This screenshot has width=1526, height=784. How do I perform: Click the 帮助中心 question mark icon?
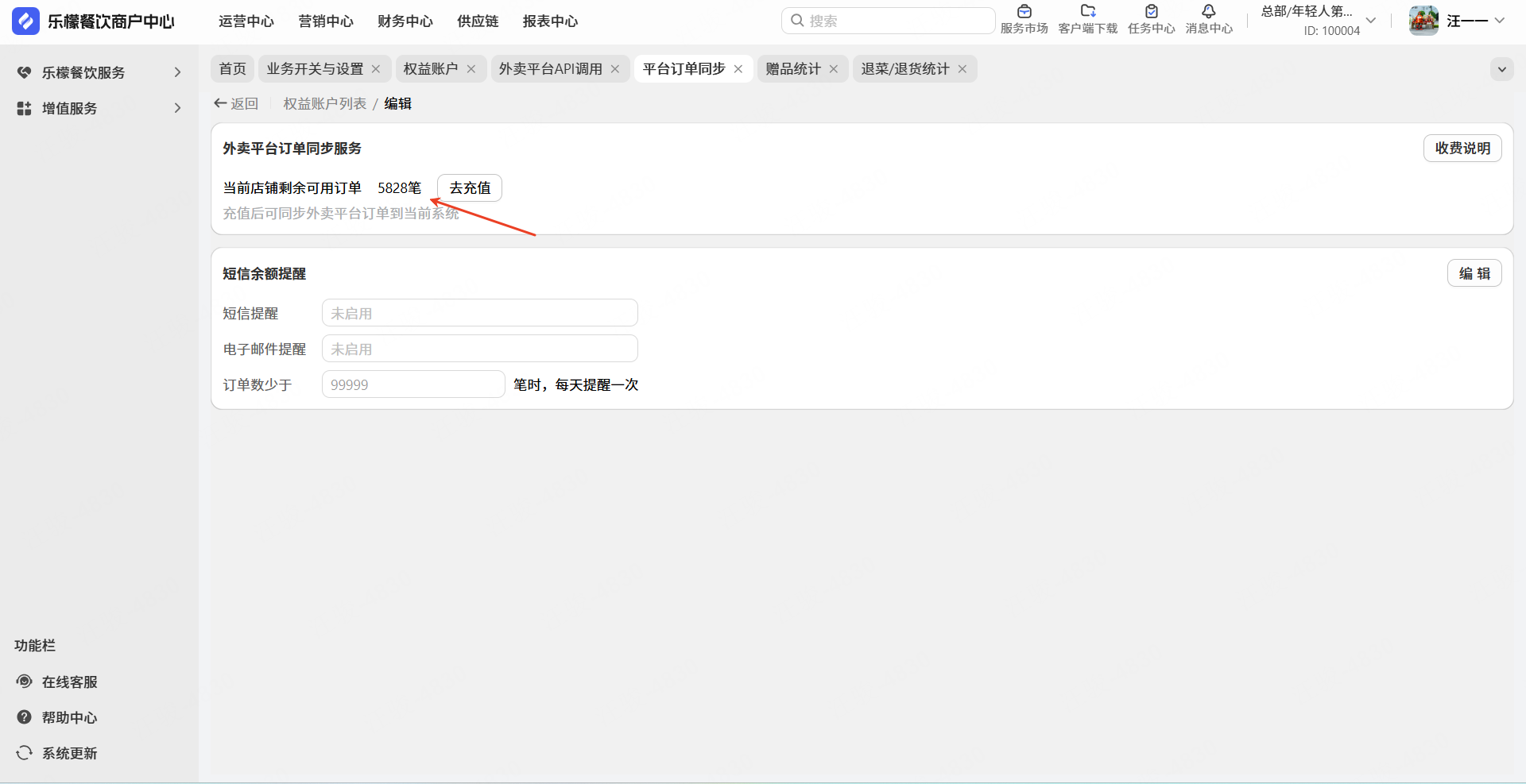25,717
